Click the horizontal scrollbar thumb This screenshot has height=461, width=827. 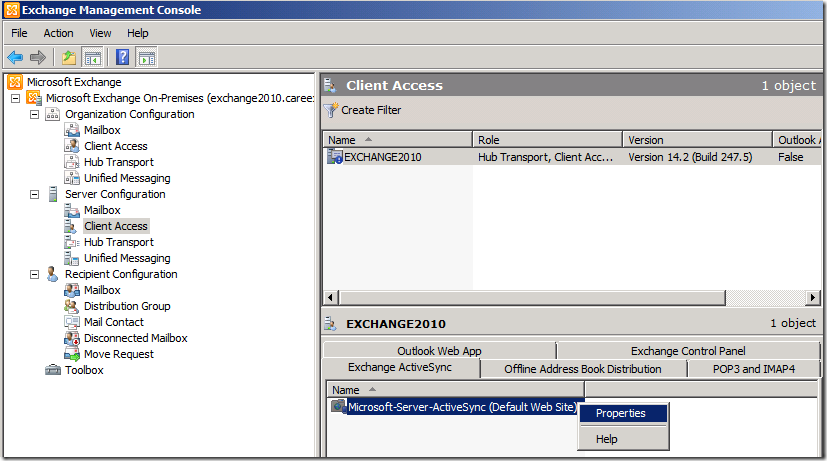[x=532, y=297]
